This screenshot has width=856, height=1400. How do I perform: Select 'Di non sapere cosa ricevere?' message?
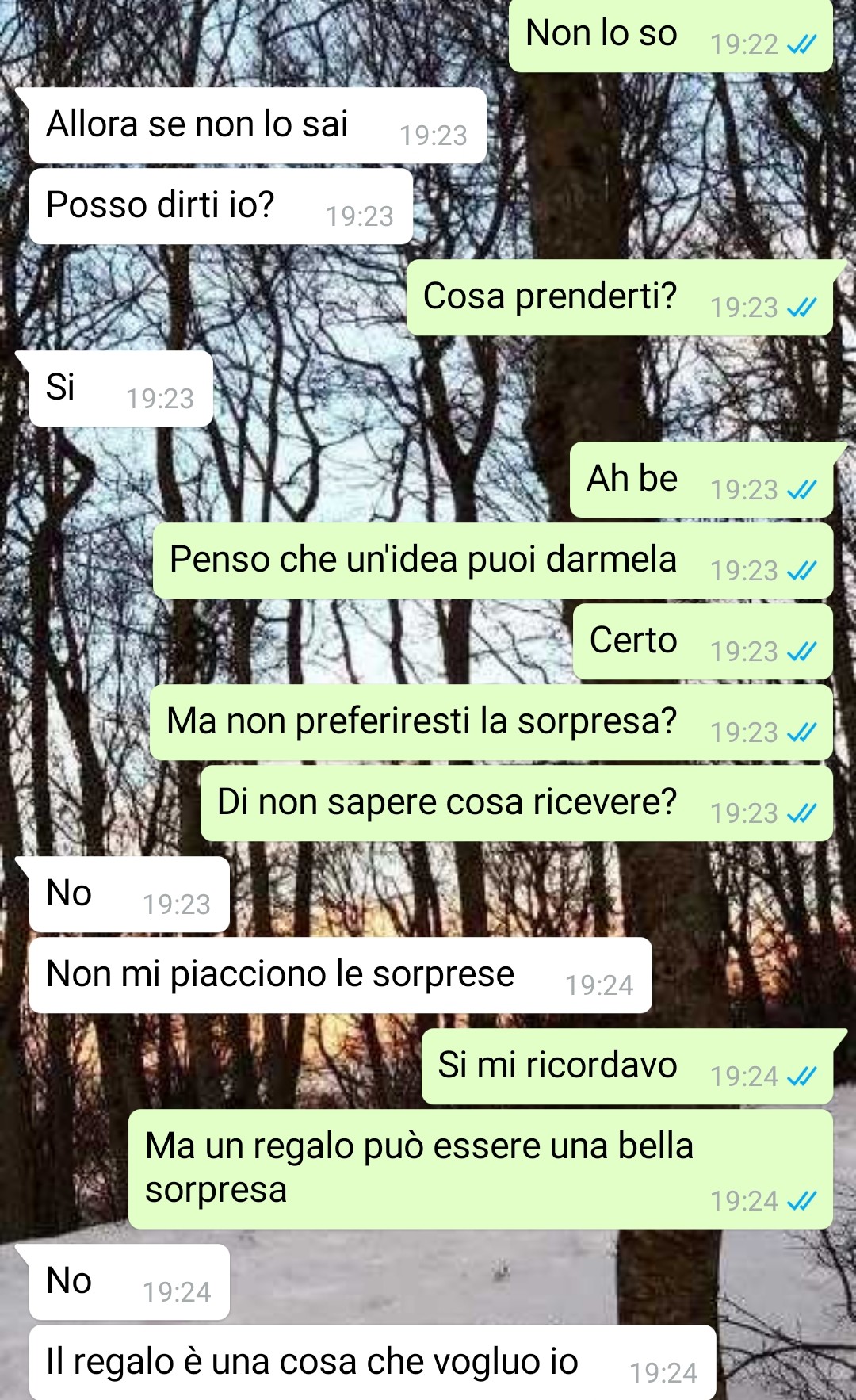pyautogui.click(x=517, y=803)
